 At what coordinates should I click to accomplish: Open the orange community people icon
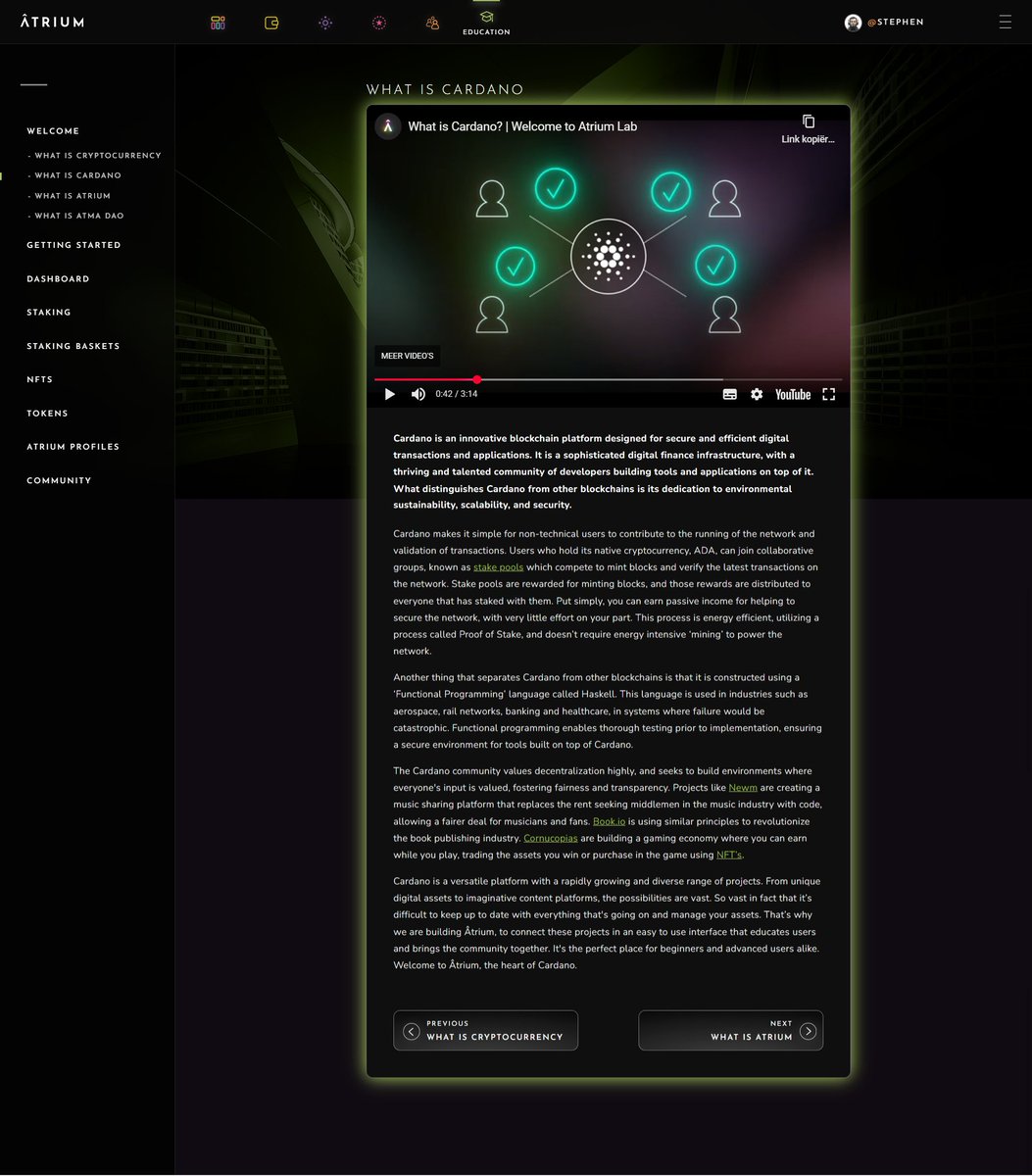432,23
